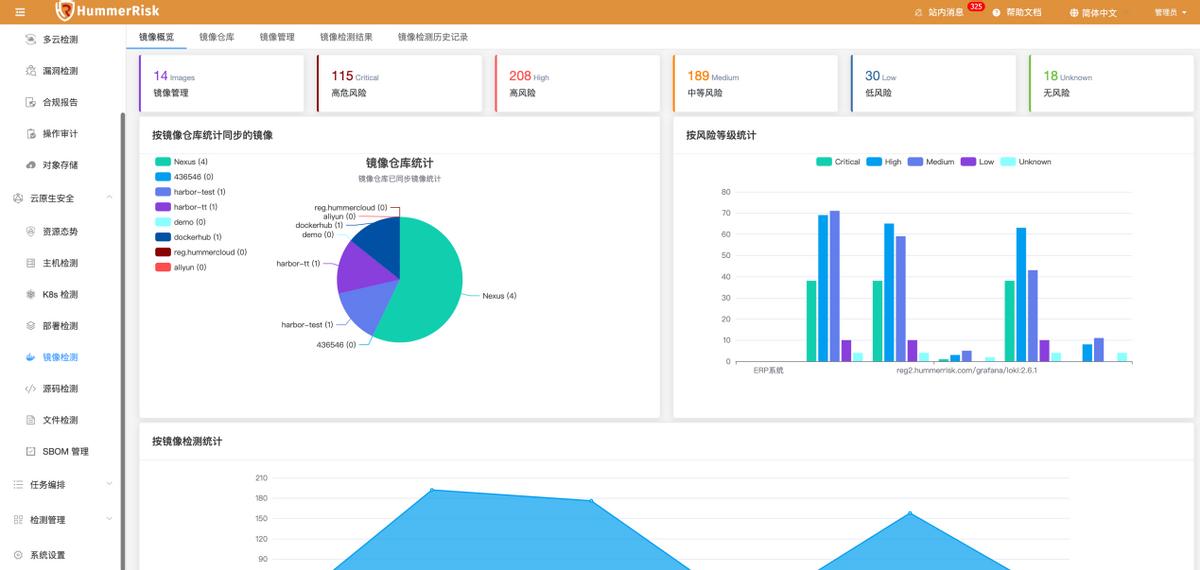The image size is (1200, 570).
Task: Collapse the 云原生安全 menu chevron
Action: click(109, 198)
